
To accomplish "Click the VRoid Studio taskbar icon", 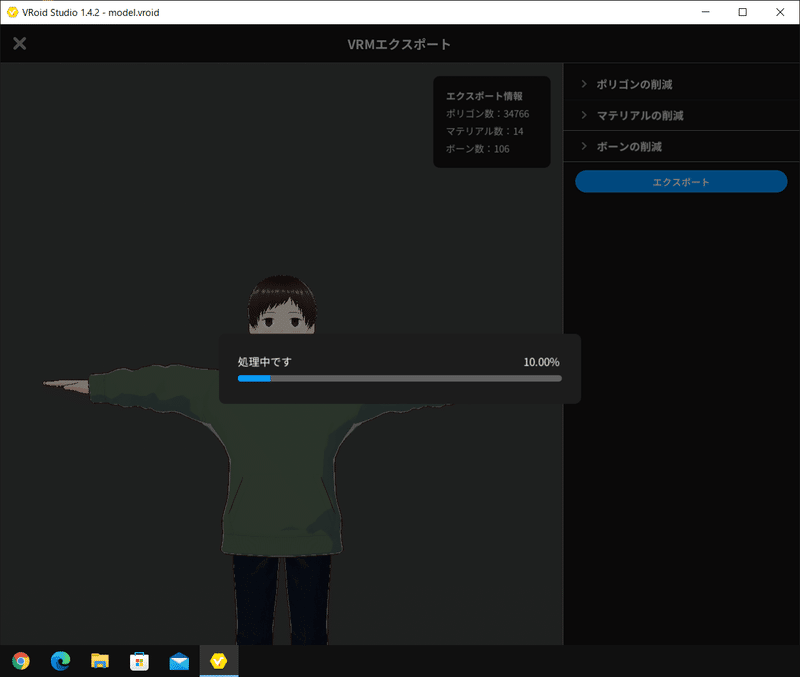I will click(218, 661).
